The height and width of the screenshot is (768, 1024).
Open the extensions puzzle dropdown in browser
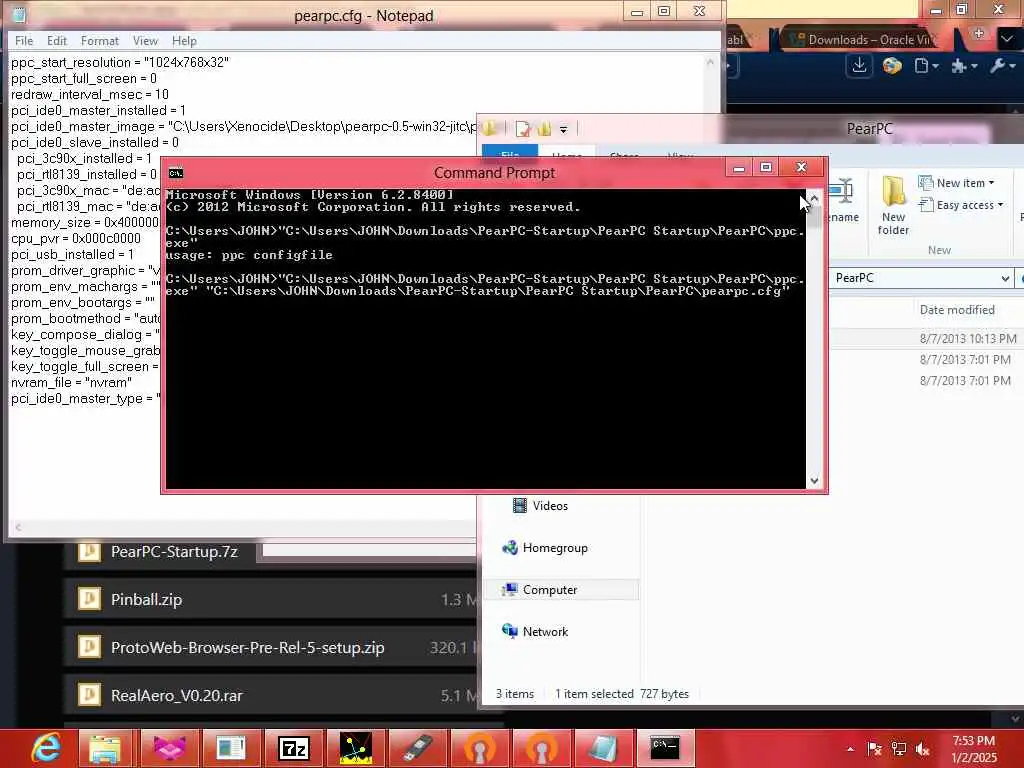[964, 65]
